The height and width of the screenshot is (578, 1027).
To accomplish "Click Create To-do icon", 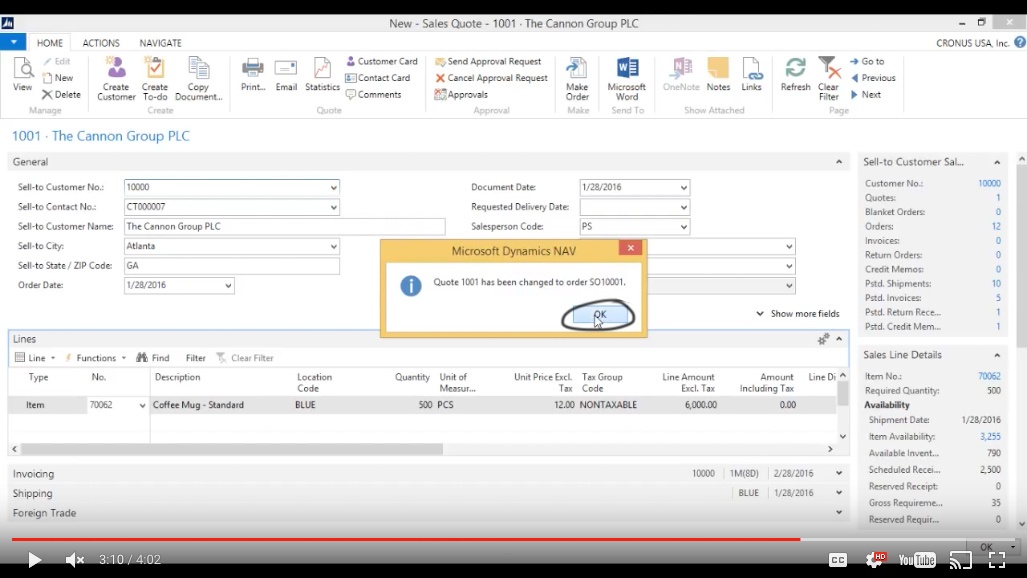I will coord(155,78).
